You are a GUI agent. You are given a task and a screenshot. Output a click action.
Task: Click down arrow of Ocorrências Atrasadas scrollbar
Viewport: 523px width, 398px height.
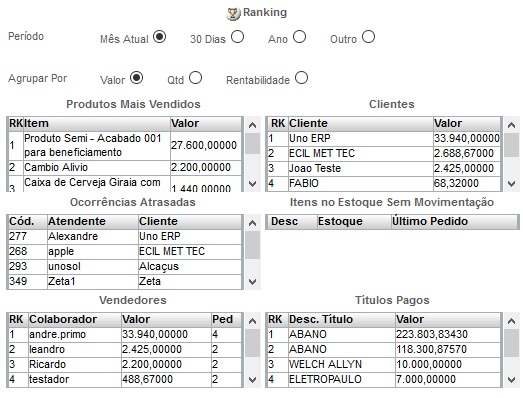pos(252,282)
